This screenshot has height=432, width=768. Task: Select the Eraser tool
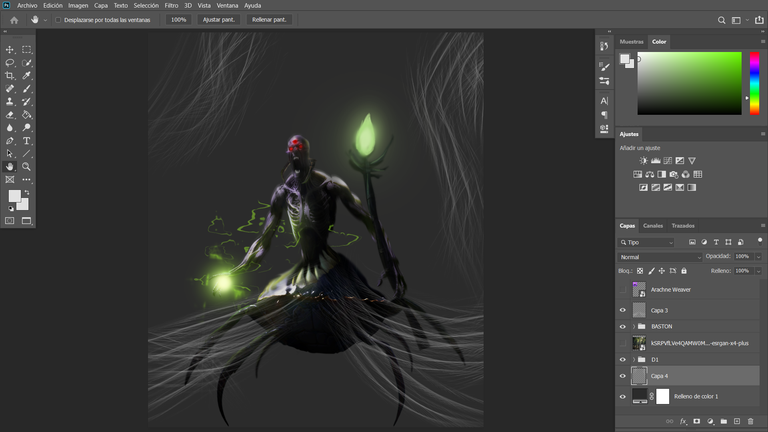pos(10,115)
